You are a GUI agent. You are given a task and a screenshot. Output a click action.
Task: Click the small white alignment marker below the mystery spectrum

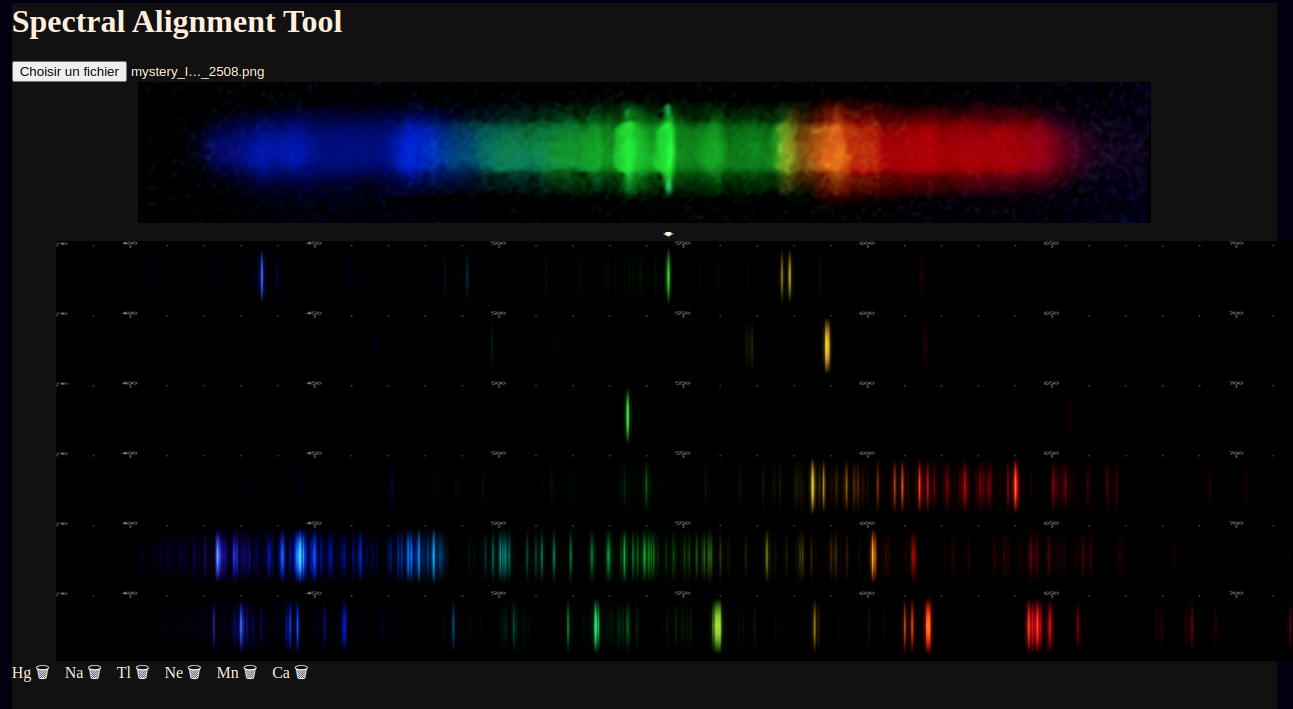(x=668, y=234)
